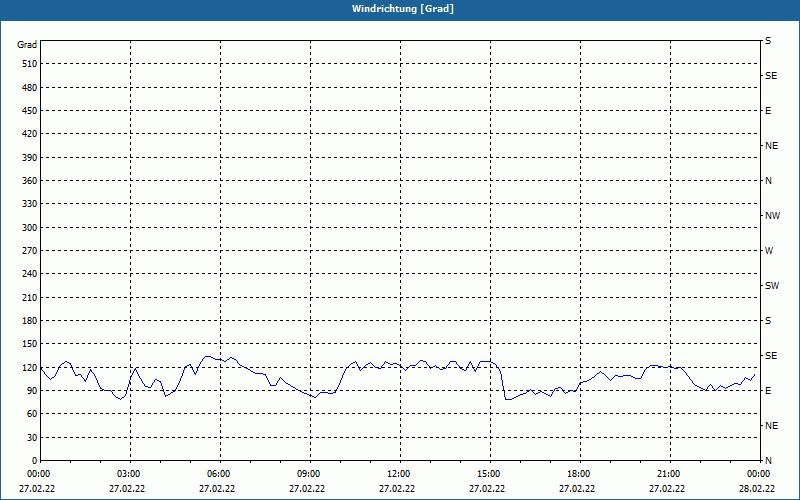This screenshot has width=800, height=500.
Task: Click the 28.02.22 date label
Action: pyautogui.click(x=757, y=489)
